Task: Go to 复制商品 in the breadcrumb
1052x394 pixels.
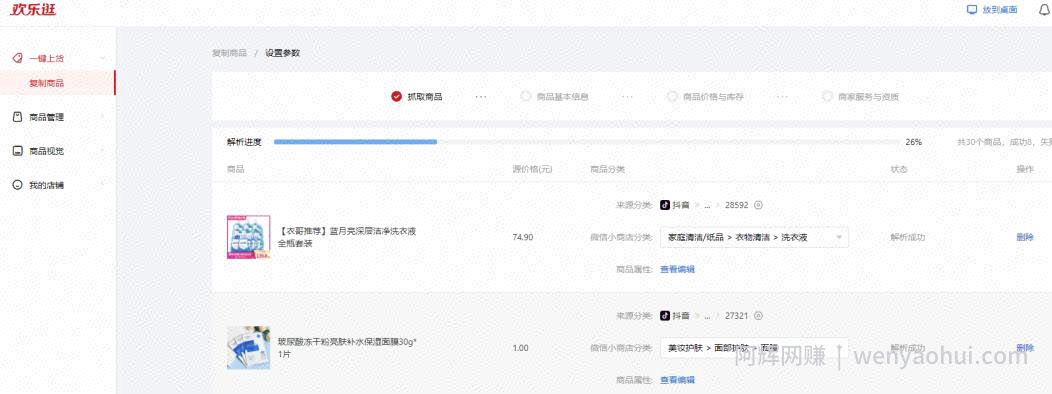Action: (229, 53)
